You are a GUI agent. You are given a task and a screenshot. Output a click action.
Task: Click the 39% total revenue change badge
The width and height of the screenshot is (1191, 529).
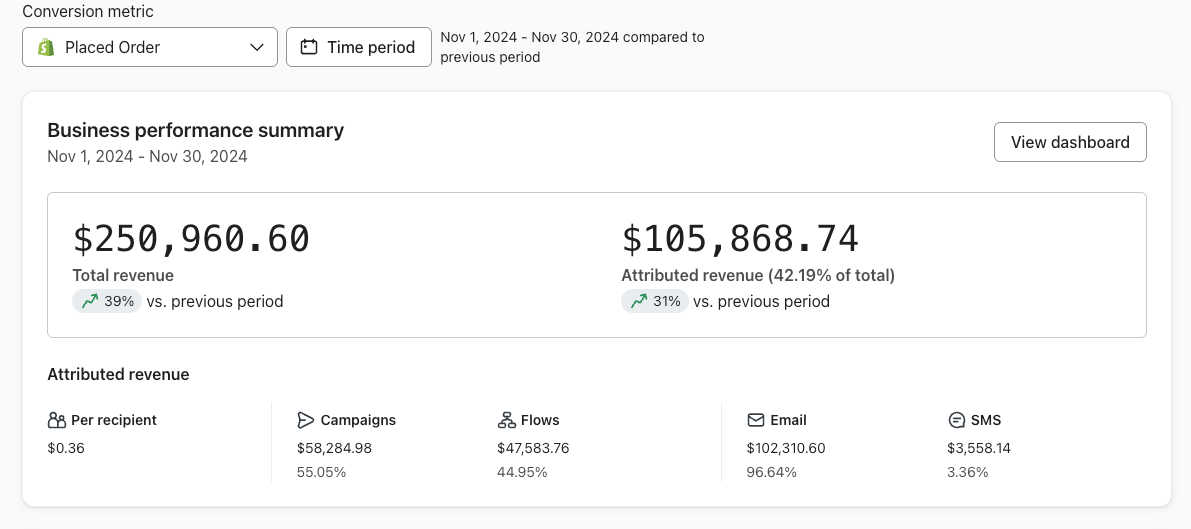point(105,301)
